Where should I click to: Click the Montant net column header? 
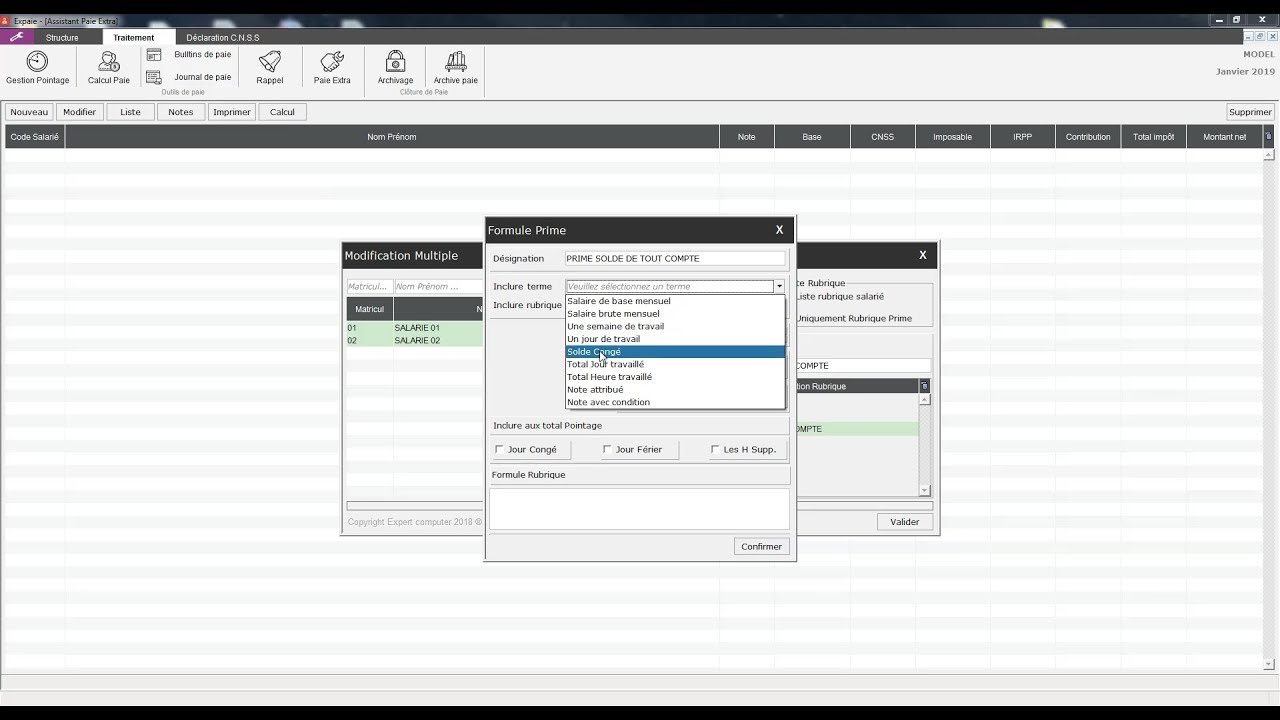[1225, 137]
